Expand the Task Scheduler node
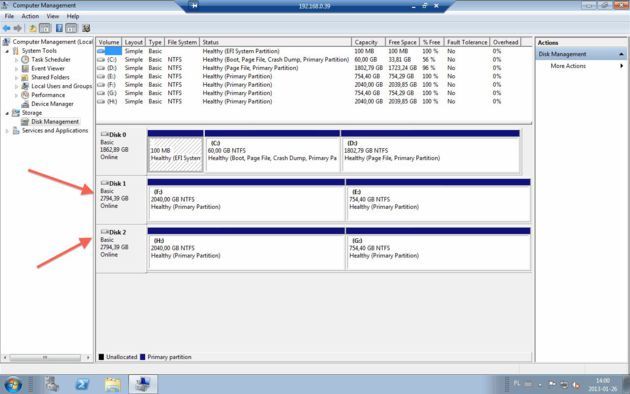 16,60
